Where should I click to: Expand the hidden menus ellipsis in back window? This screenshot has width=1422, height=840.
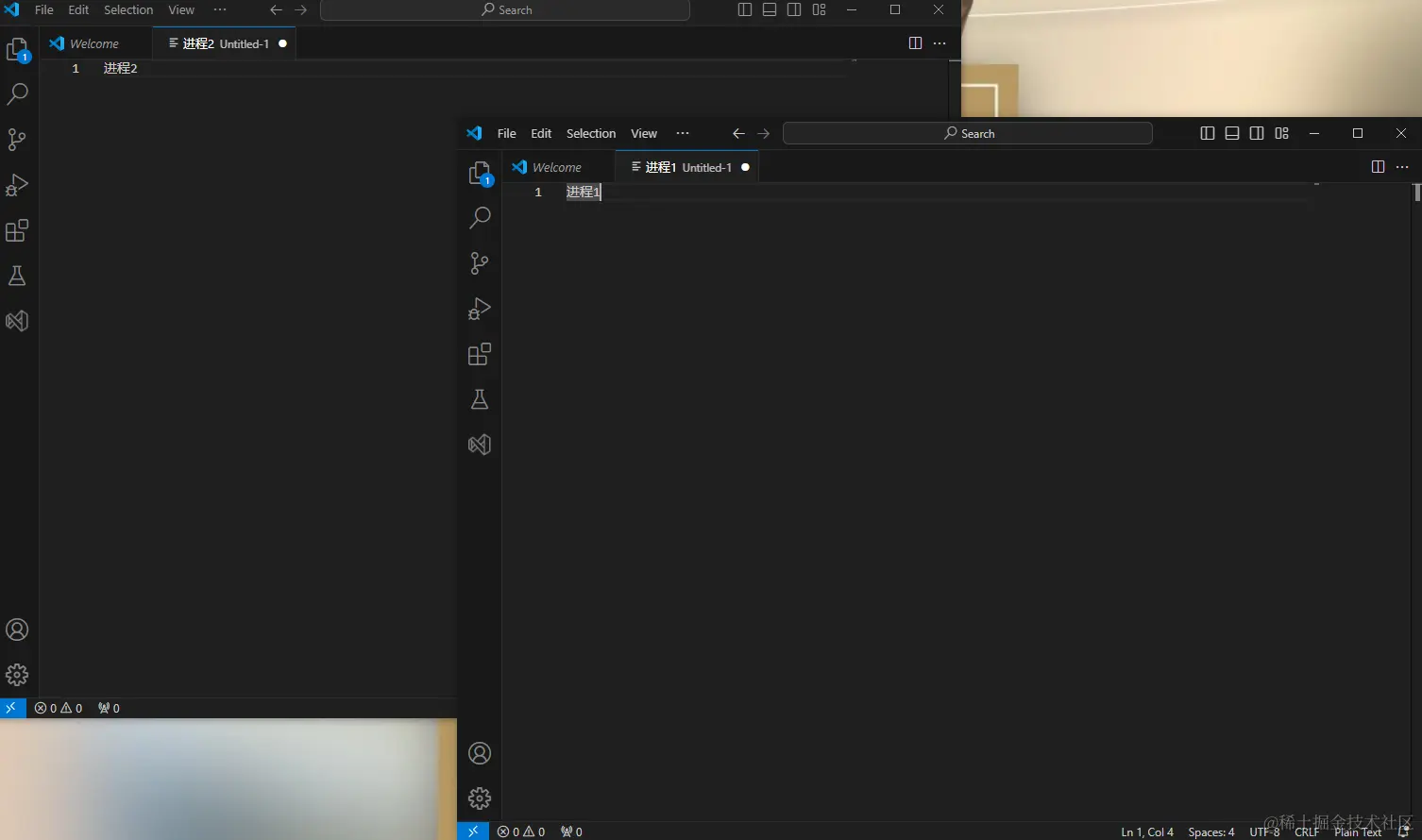coord(220,9)
